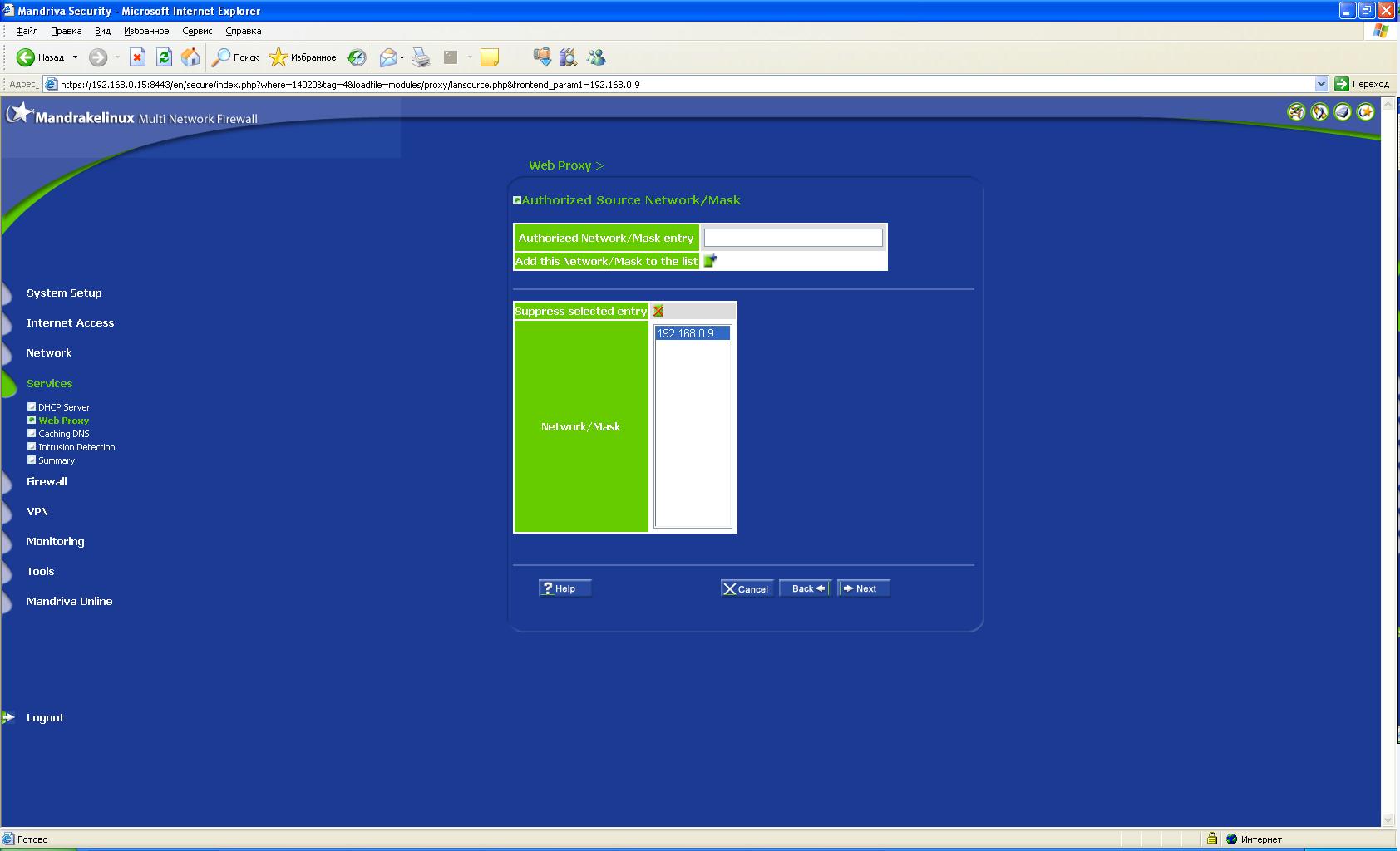1400x851 pixels.
Task: Open the Mandriva Online section
Action: click(69, 601)
